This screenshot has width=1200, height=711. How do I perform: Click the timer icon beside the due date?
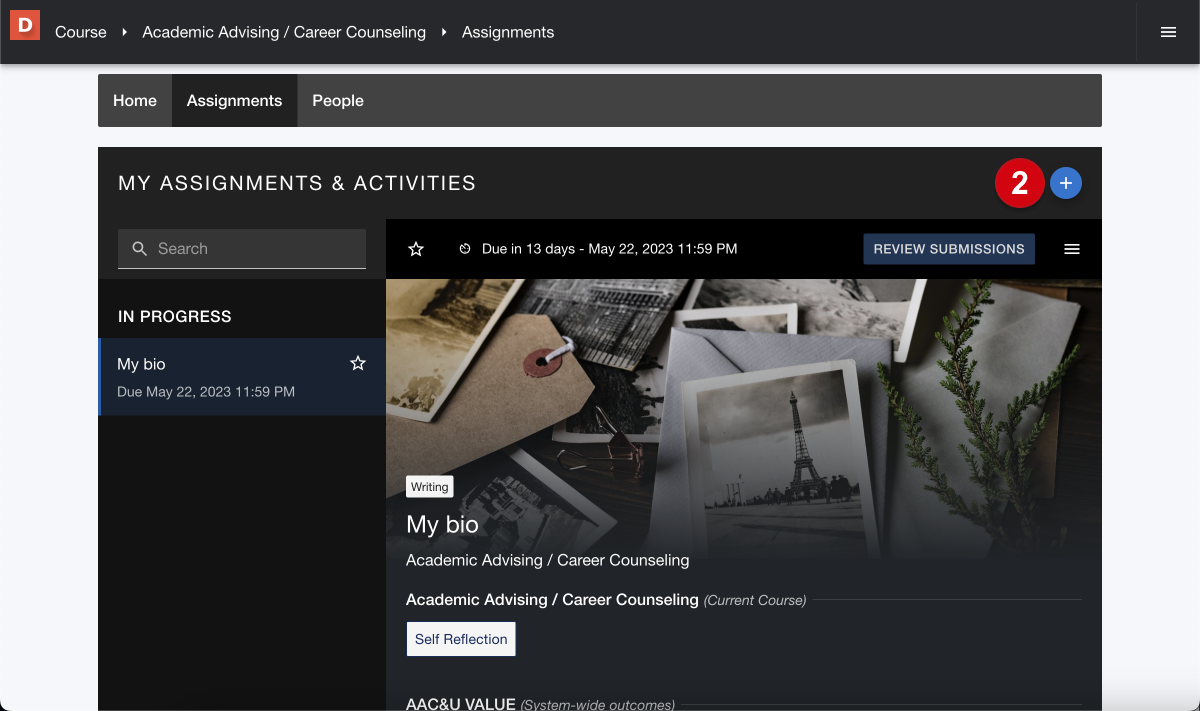click(x=463, y=248)
